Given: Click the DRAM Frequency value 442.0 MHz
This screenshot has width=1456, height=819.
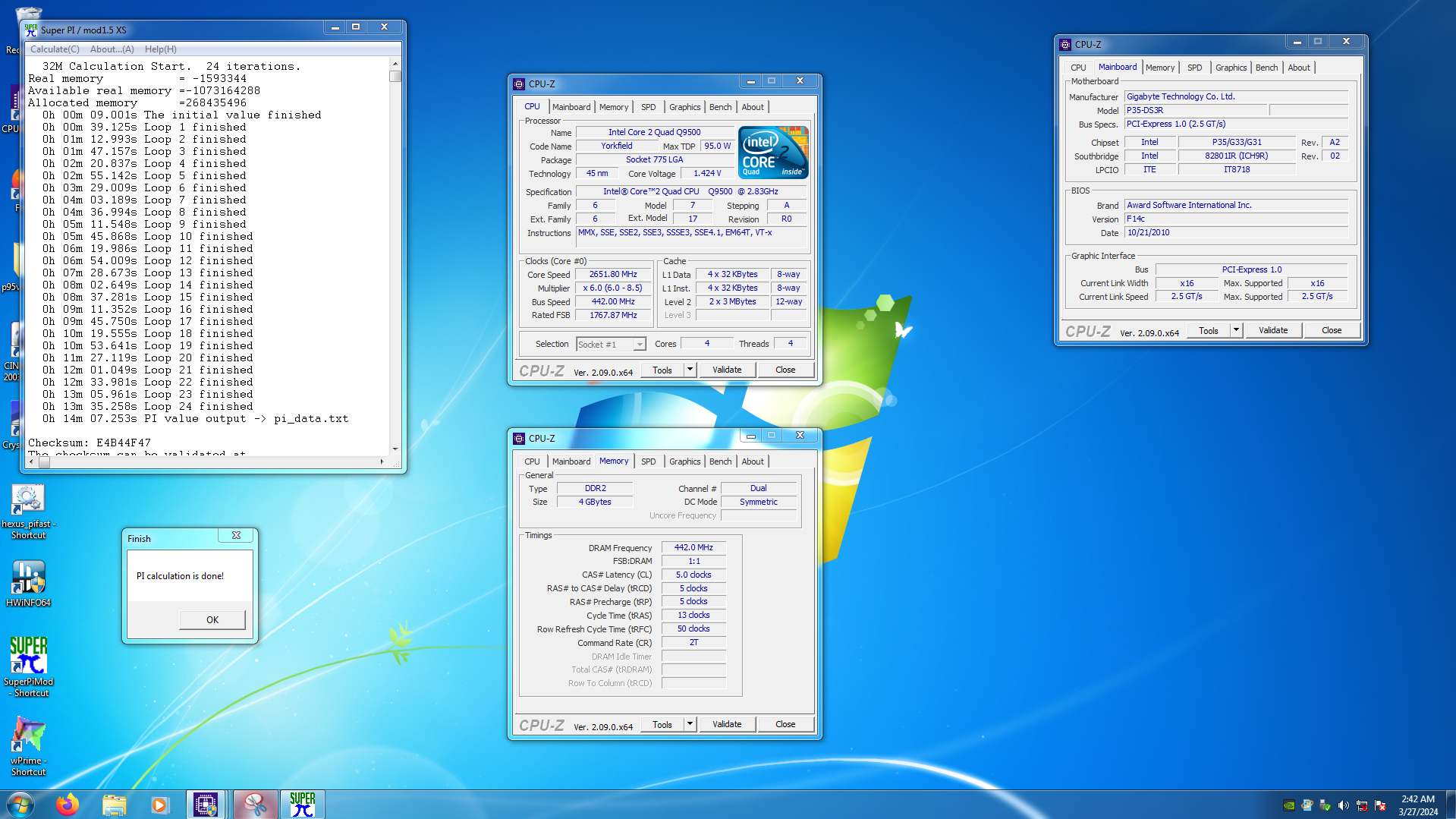Looking at the screenshot, I should coord(693,548).
